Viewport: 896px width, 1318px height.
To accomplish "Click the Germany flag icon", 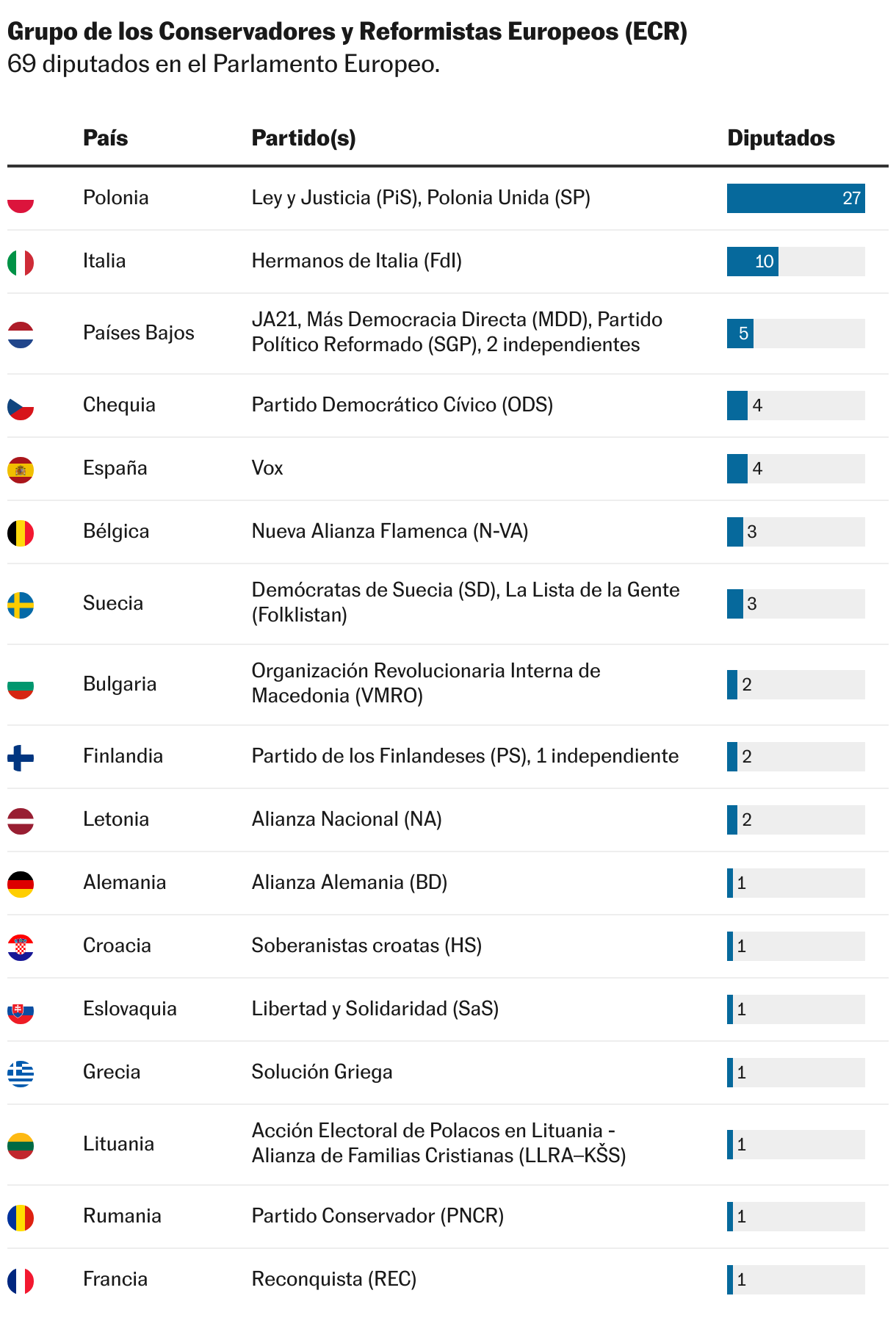I will 21,884.
